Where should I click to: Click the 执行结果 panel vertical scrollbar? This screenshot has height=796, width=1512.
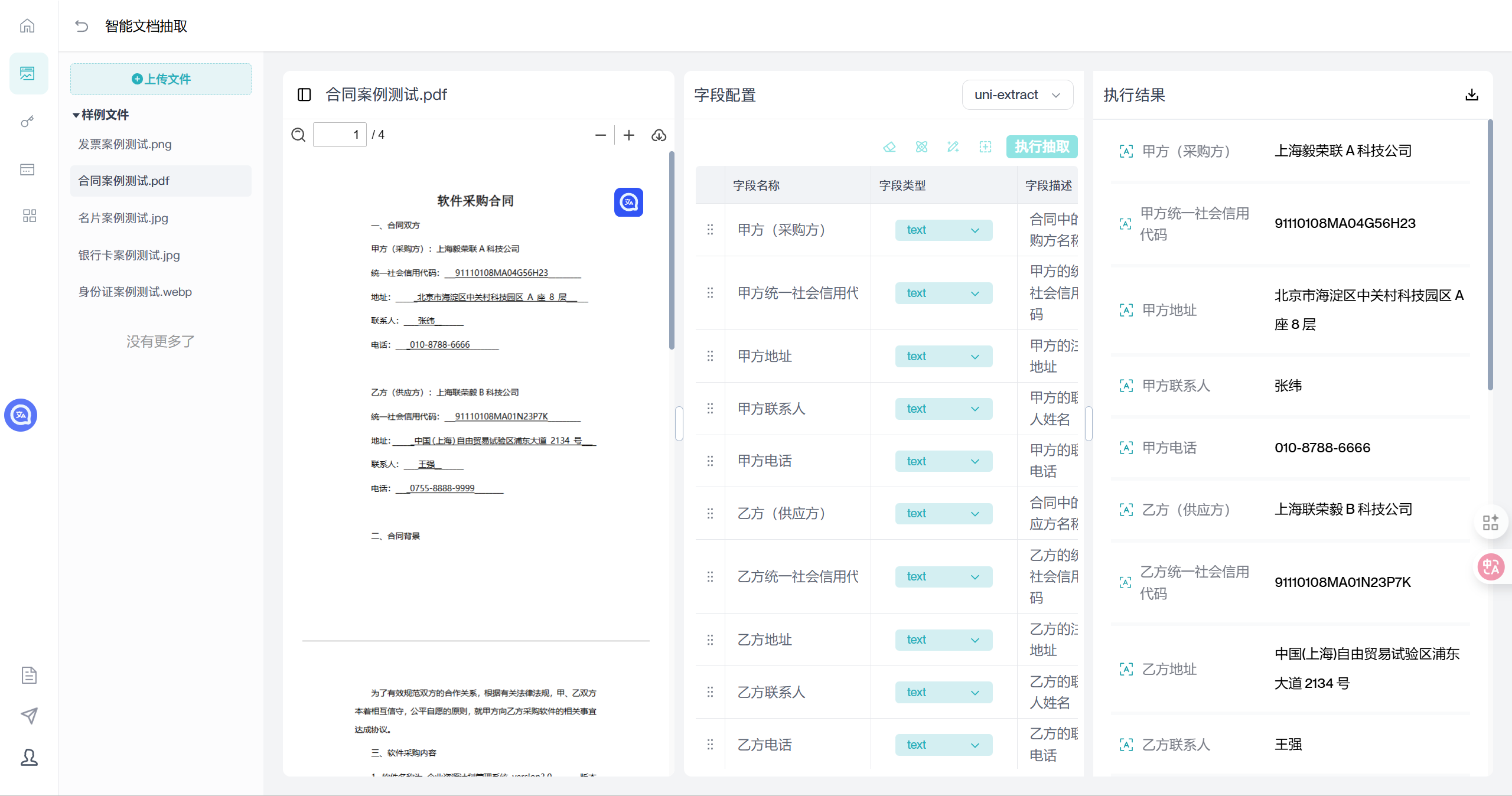click(1490, 254)
